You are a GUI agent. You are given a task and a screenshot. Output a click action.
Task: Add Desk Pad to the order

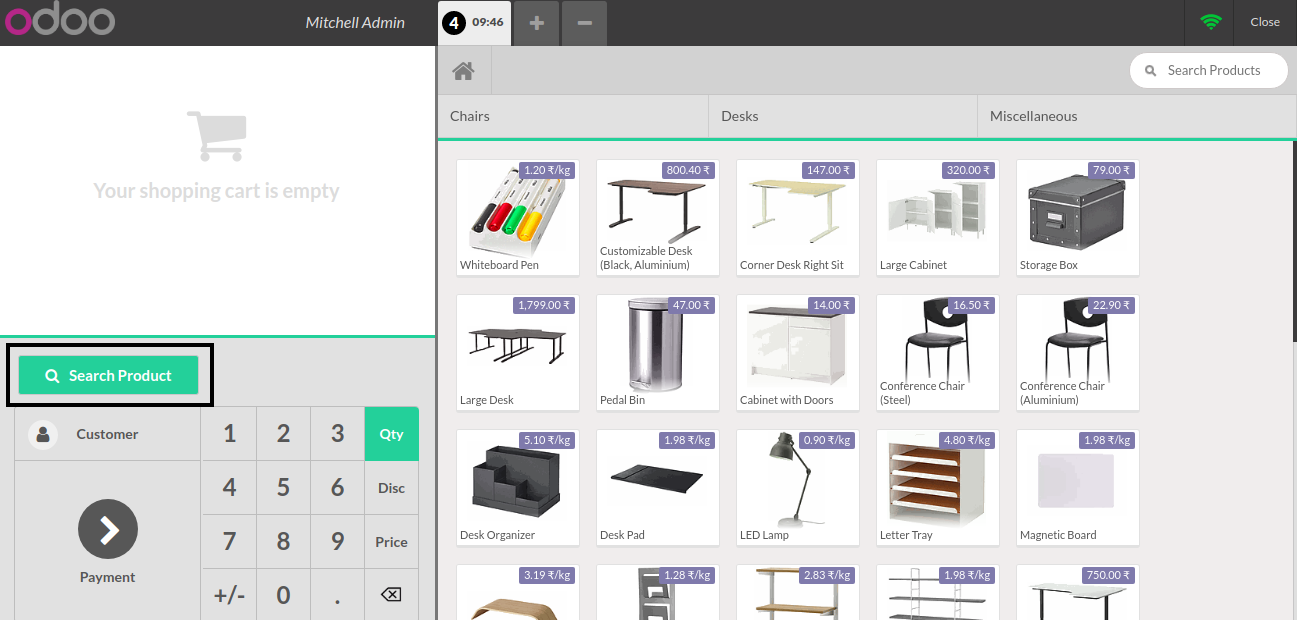click(x=658, y=487)
